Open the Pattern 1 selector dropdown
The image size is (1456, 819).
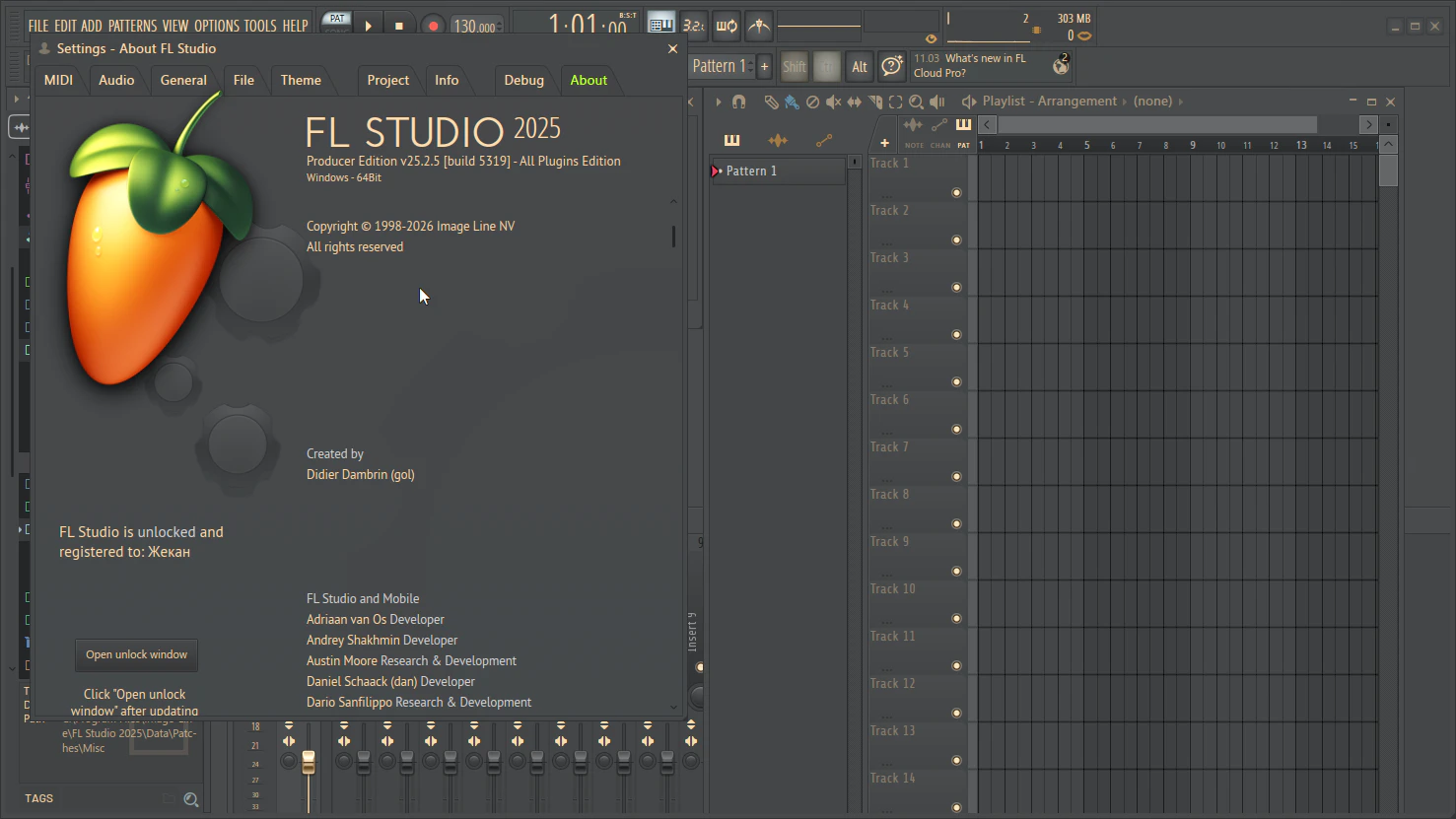coord(719,66)
